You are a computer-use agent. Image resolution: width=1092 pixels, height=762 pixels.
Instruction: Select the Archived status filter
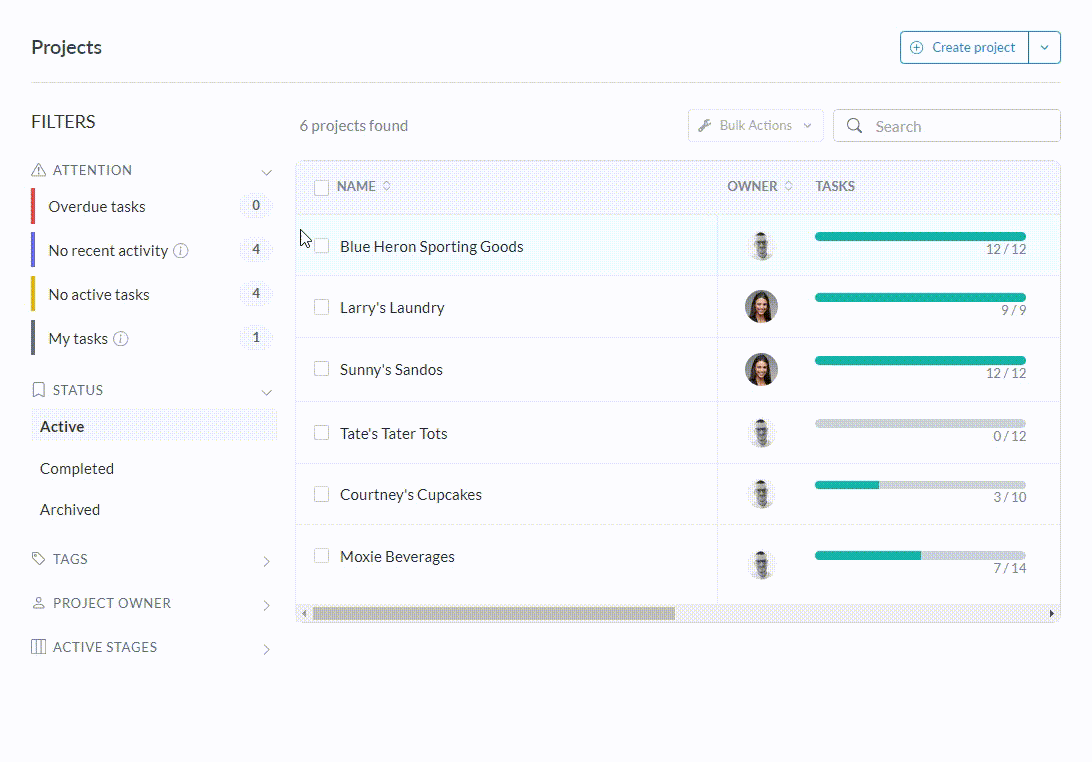point(70,510)
